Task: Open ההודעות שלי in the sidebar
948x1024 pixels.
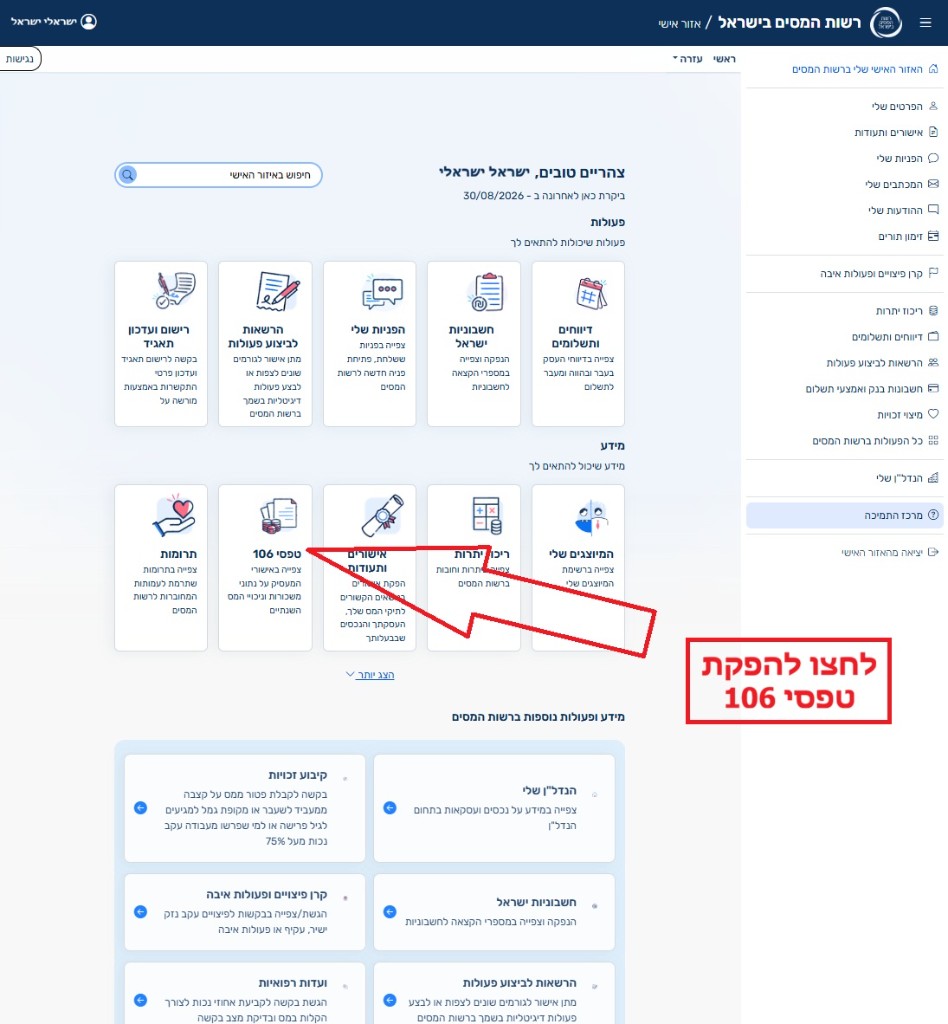Action: point(903,210)
